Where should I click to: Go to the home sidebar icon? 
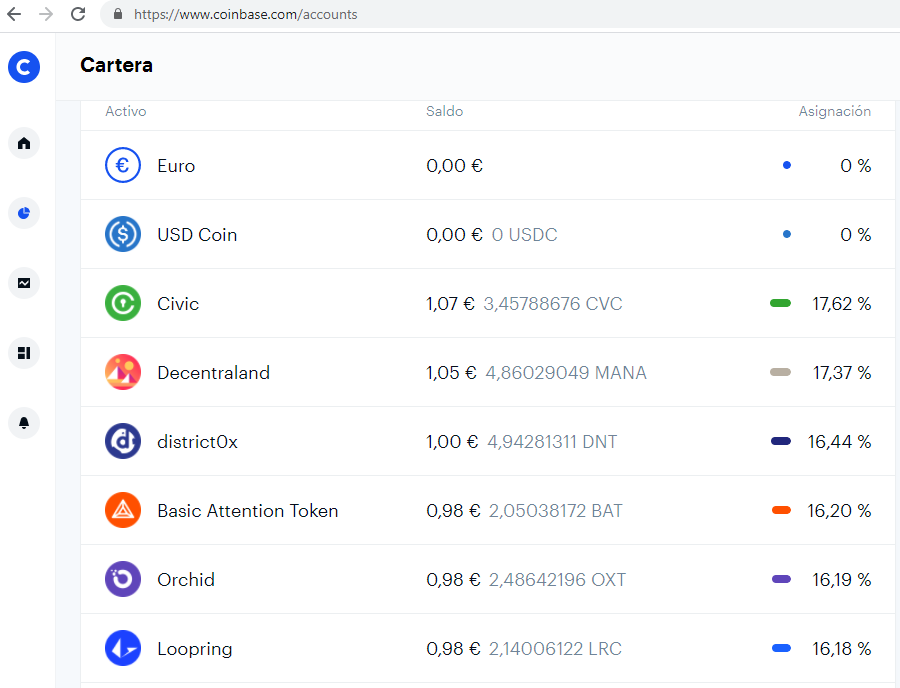coord(24,143)
